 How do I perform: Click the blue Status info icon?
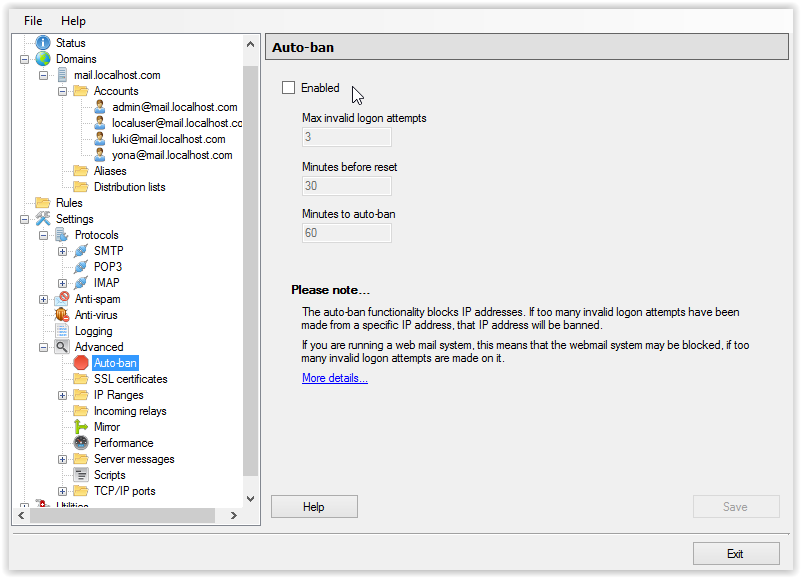[x=43, y=43]
